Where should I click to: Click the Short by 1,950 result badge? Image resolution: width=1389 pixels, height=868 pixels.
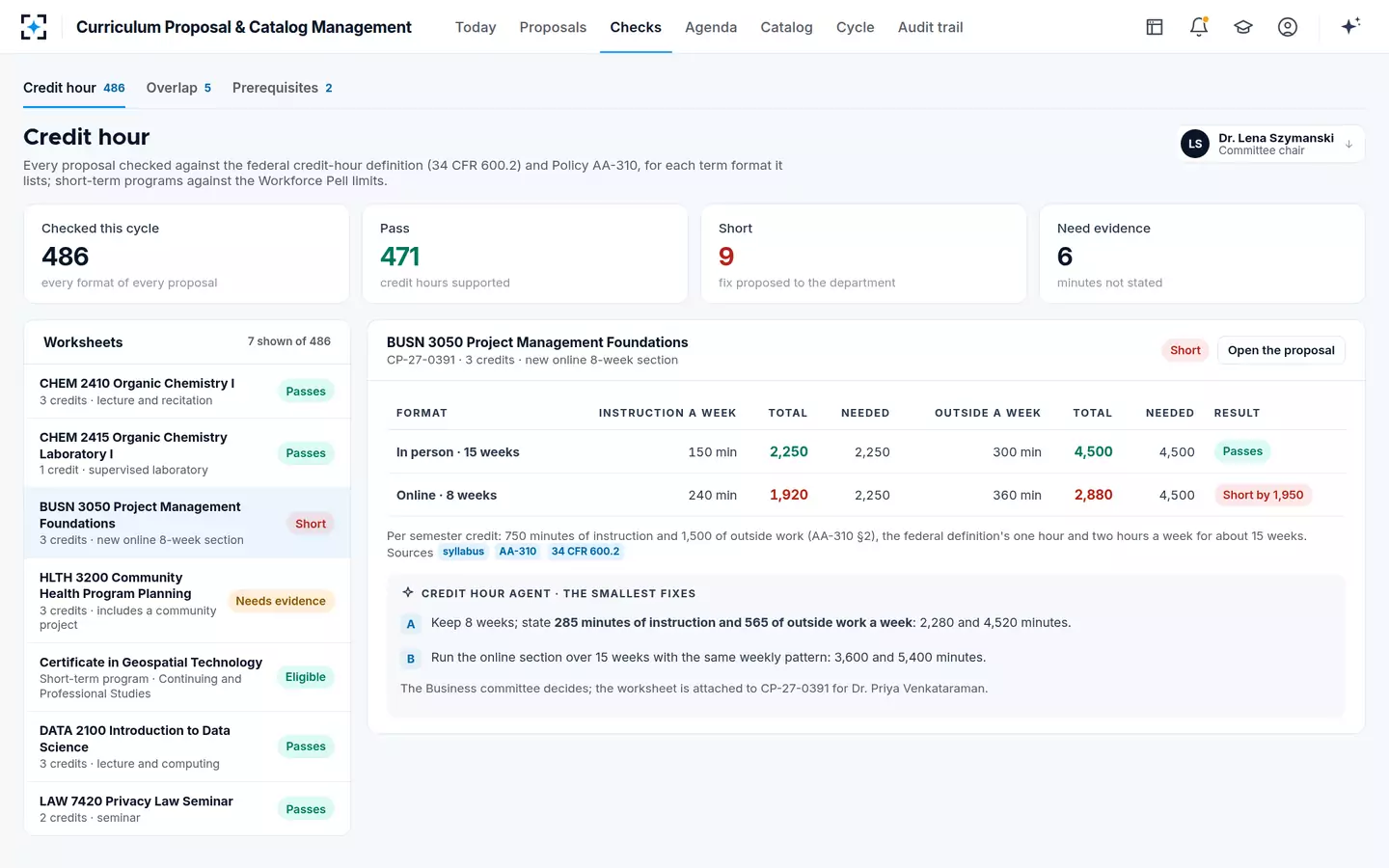pyautogui.click(x=1263, y=495)
